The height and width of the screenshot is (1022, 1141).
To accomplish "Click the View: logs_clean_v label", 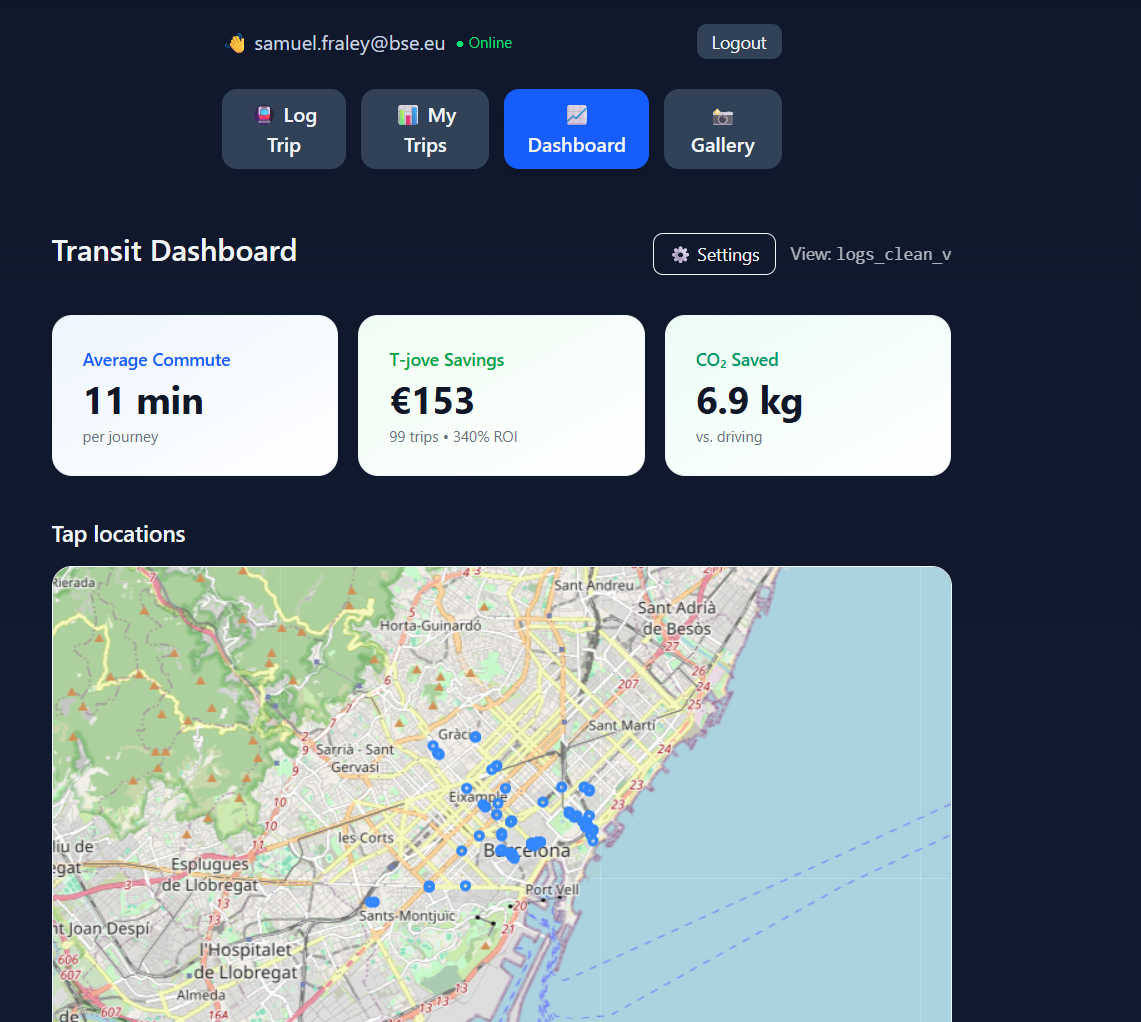I will click(x=870, y=254).
